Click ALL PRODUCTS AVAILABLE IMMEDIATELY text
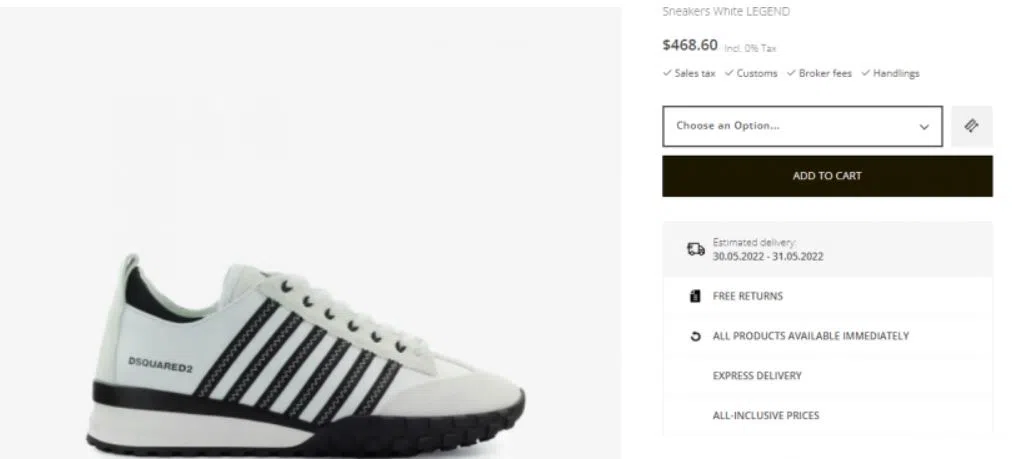 tap(810, 336)
